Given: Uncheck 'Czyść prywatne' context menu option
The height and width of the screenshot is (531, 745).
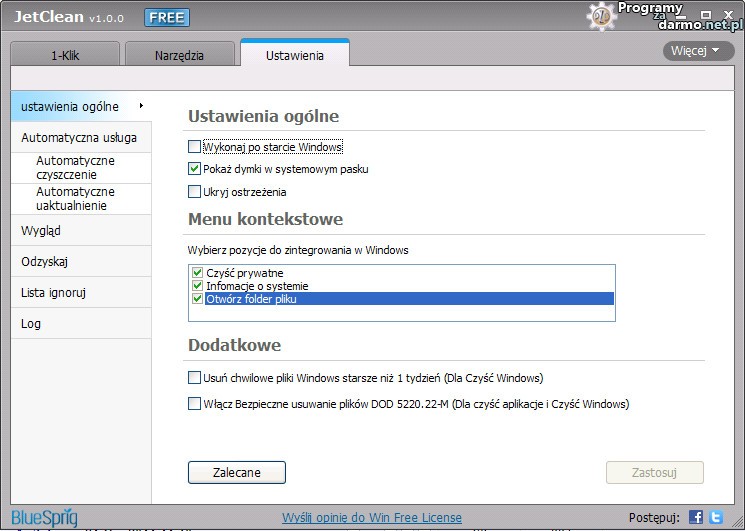Looking at the screenshot, I should (x=197, y=273).
